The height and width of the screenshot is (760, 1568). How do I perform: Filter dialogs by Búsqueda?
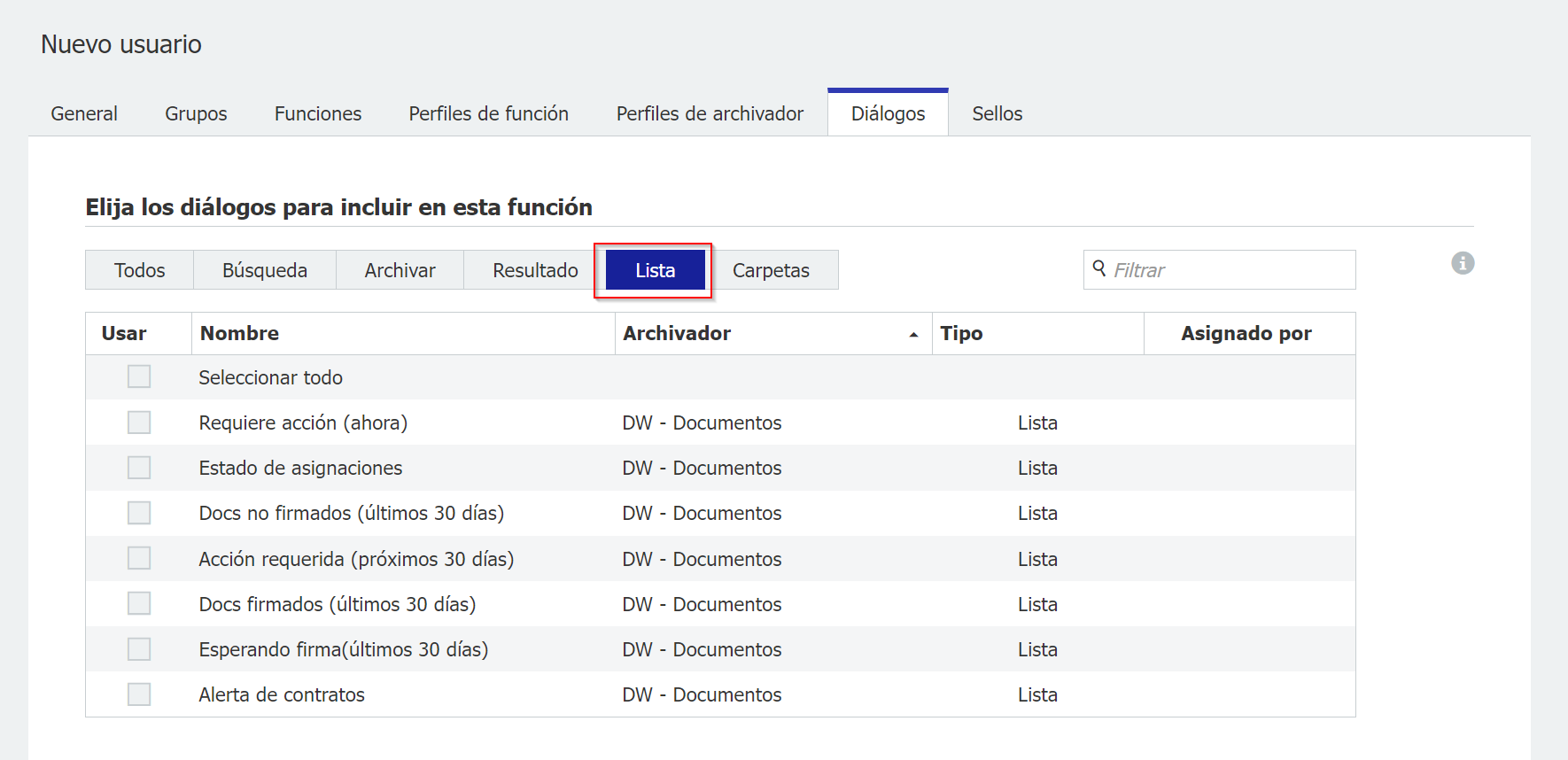pyautogui.click(x=265, y=270)
